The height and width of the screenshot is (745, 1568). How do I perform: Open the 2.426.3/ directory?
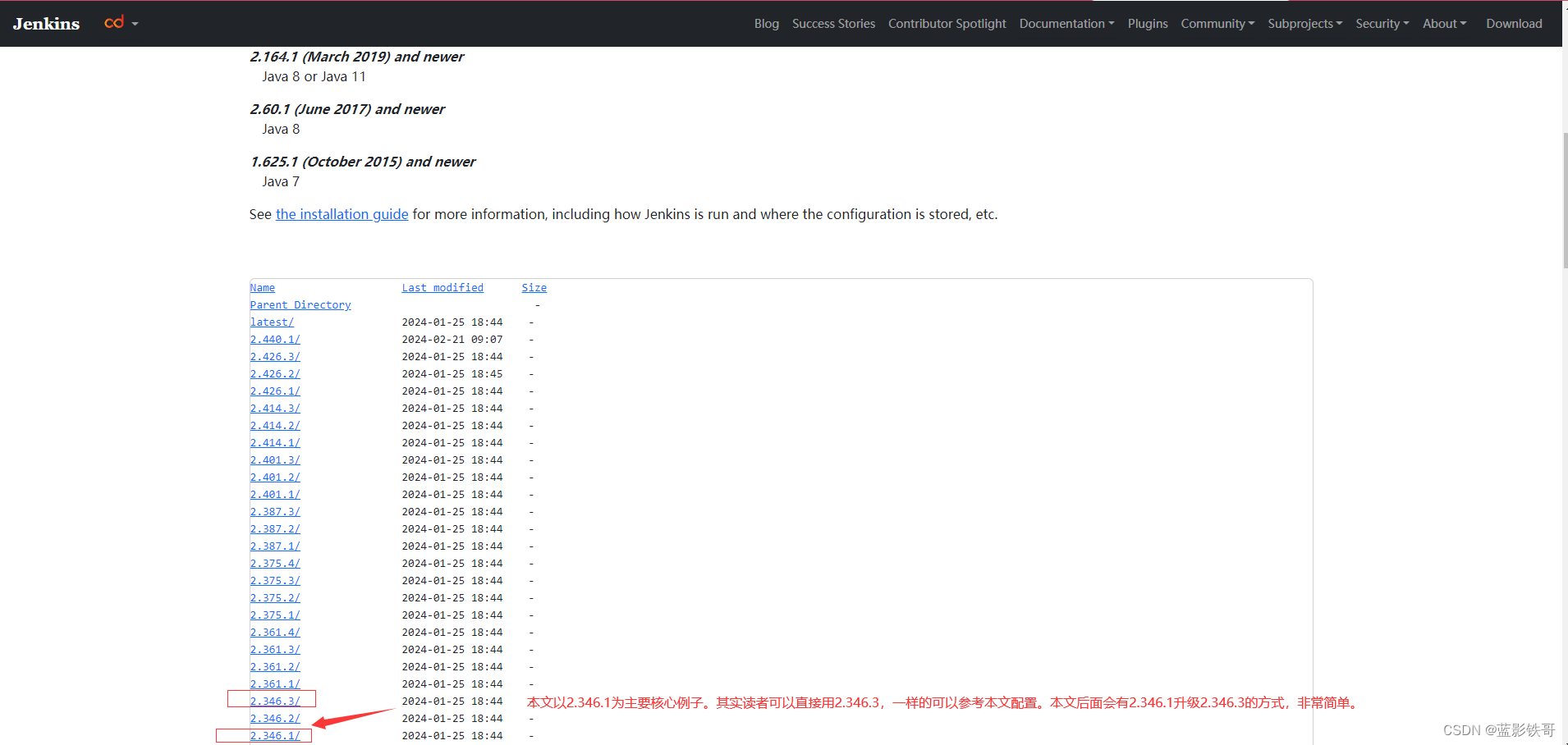pyautogui.click(x=275, y=357)
